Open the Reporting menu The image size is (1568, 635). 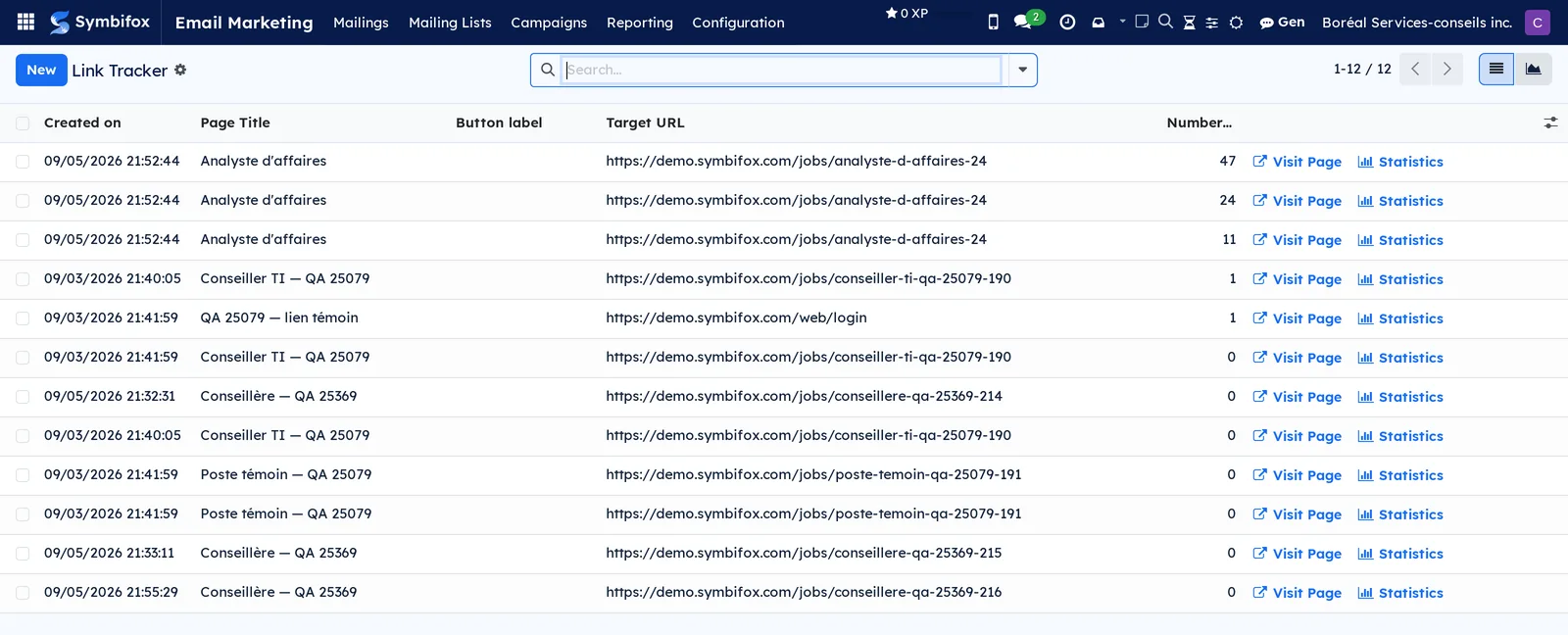tap(640, 22)
